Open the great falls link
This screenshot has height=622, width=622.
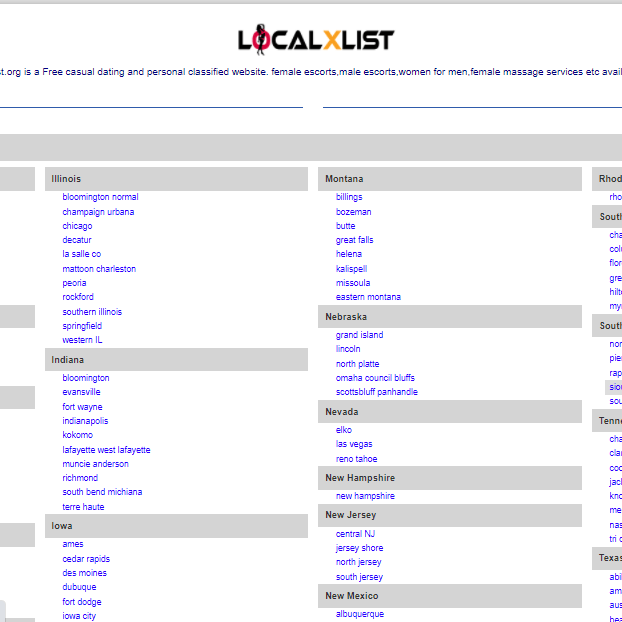tap(354, 240)
